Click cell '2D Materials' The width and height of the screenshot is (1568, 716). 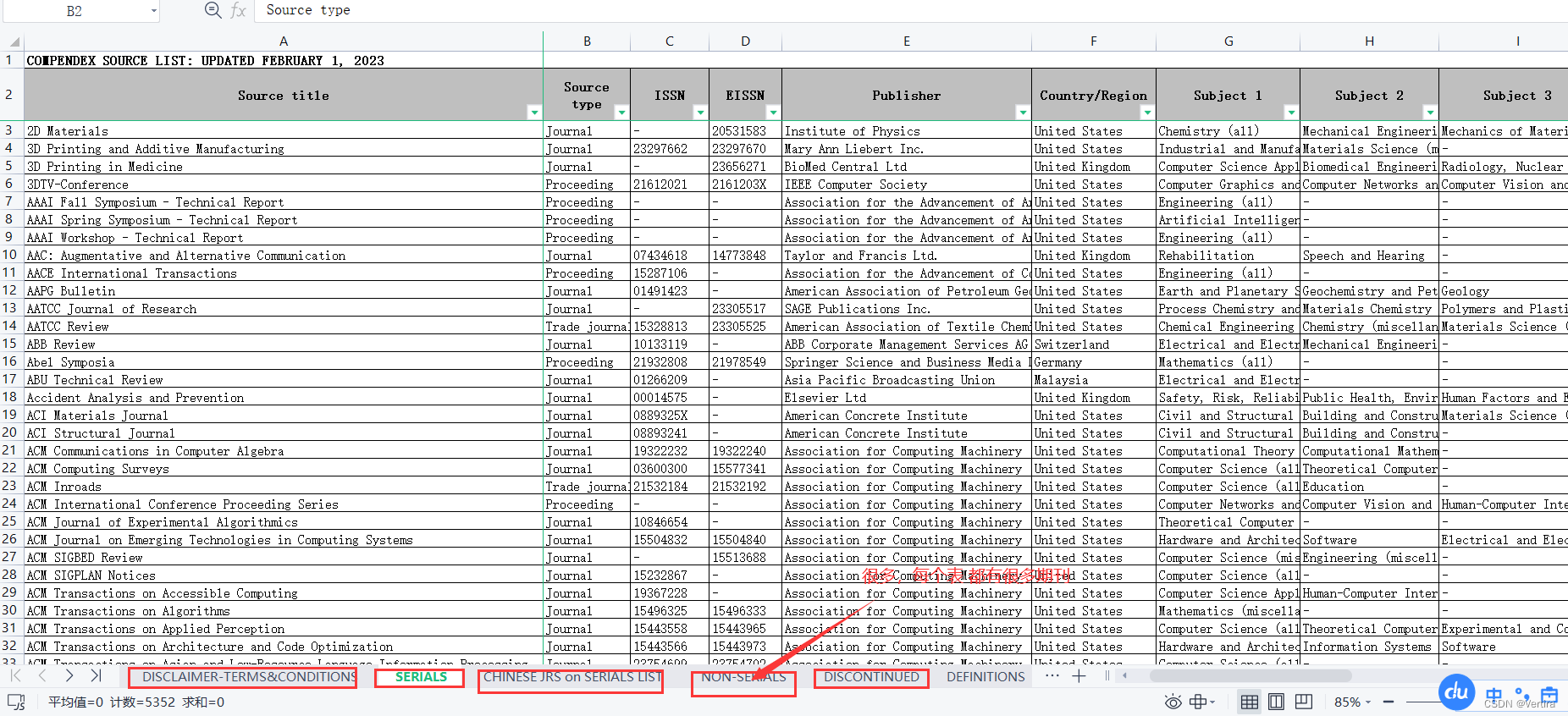click(x=284, y=130)
